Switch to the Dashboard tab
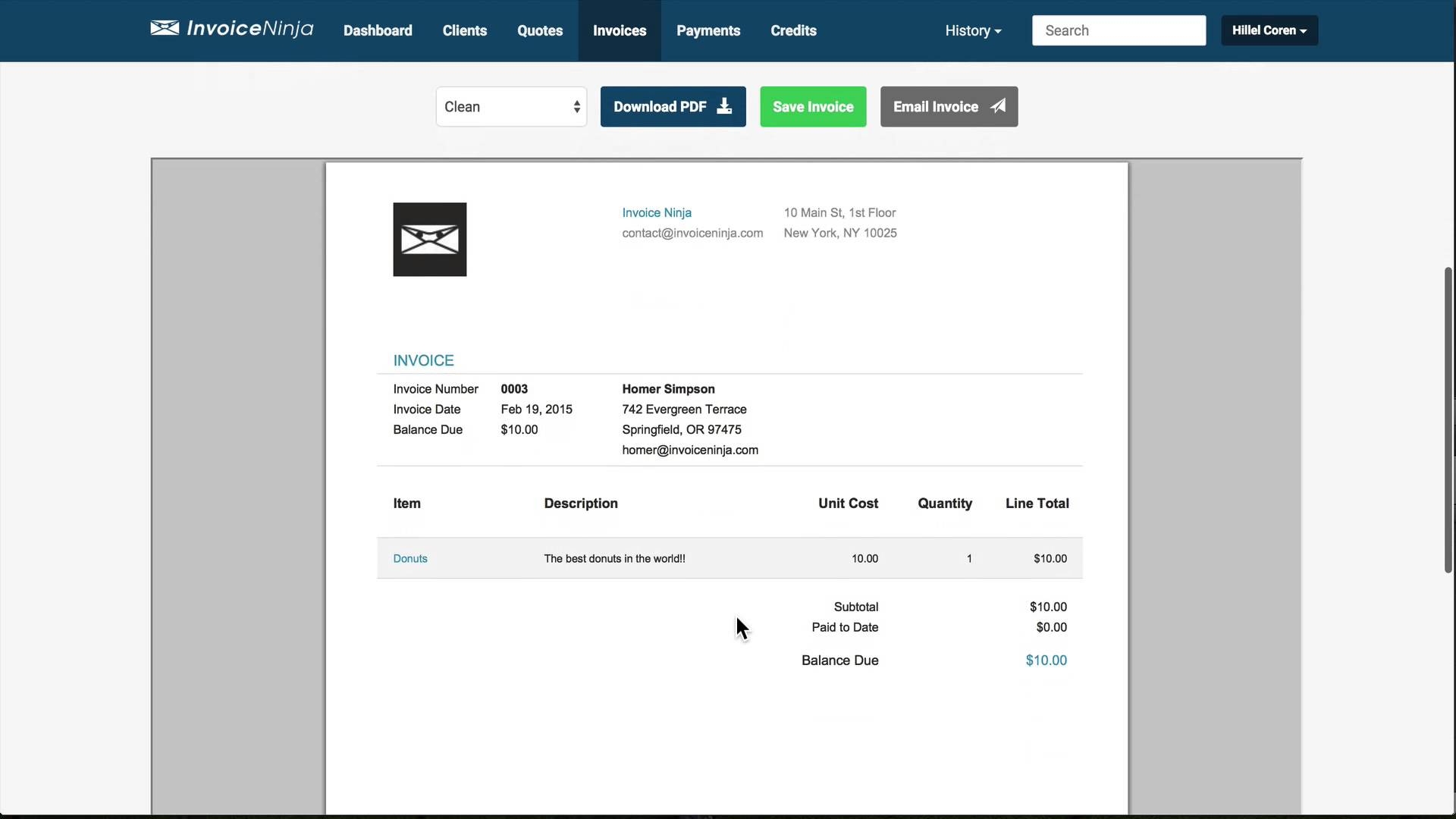 coord(378,30)
